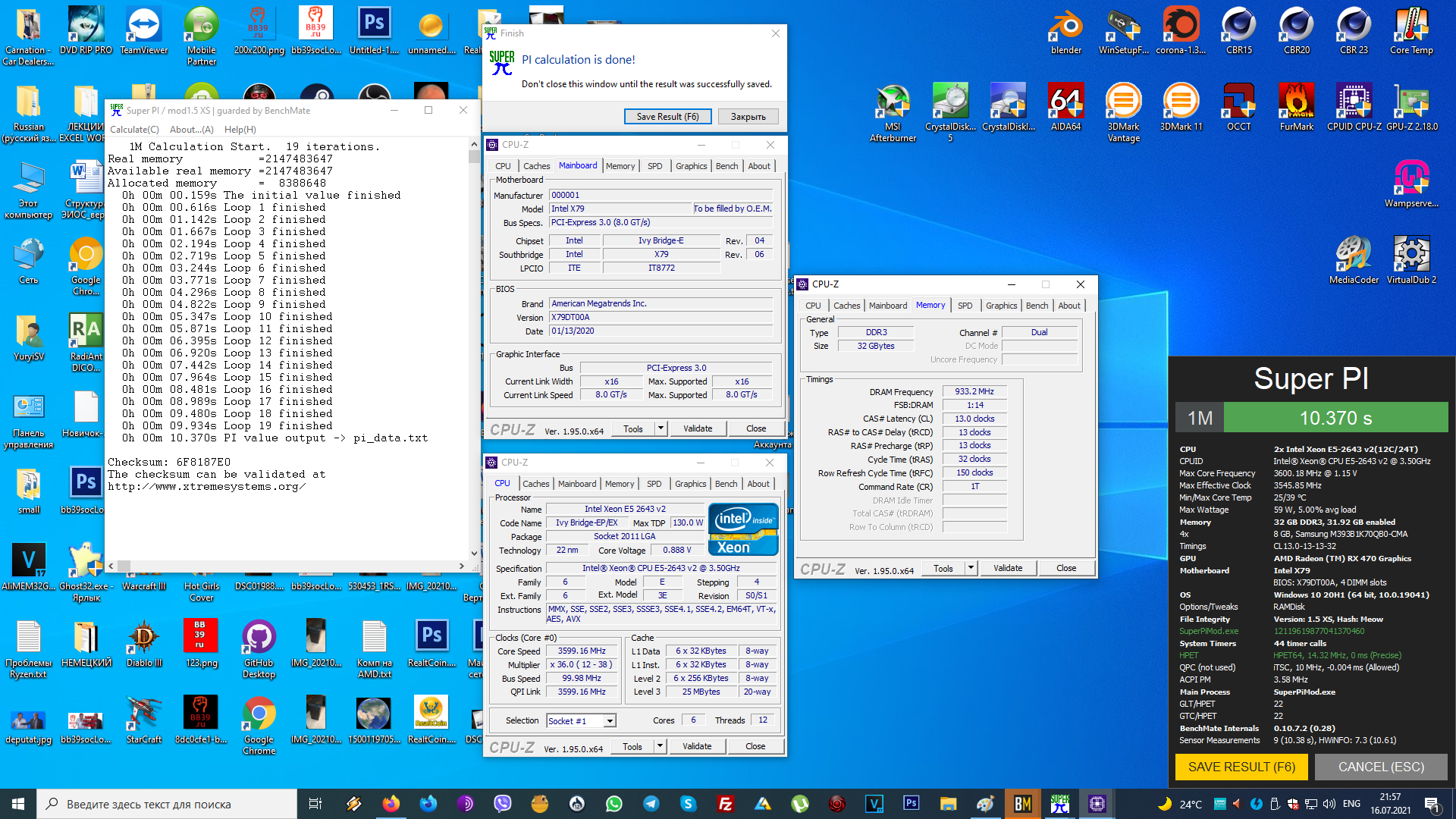The width and height of the screenshot is (1456, 819).
Task: Click the Windows search input box
Action: (167, 804)
